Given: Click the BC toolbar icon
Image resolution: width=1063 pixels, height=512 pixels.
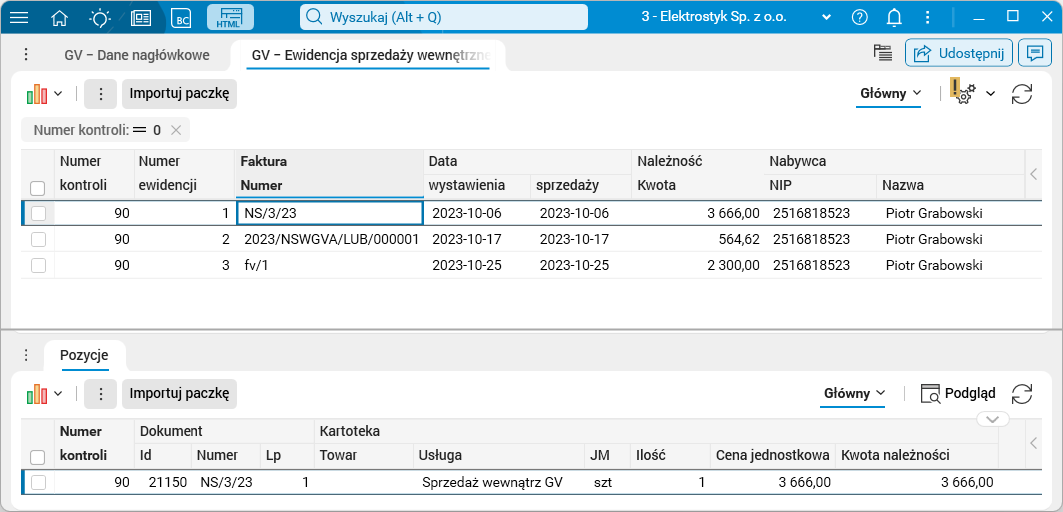Looking at the screenshot, I should (182, 18).
